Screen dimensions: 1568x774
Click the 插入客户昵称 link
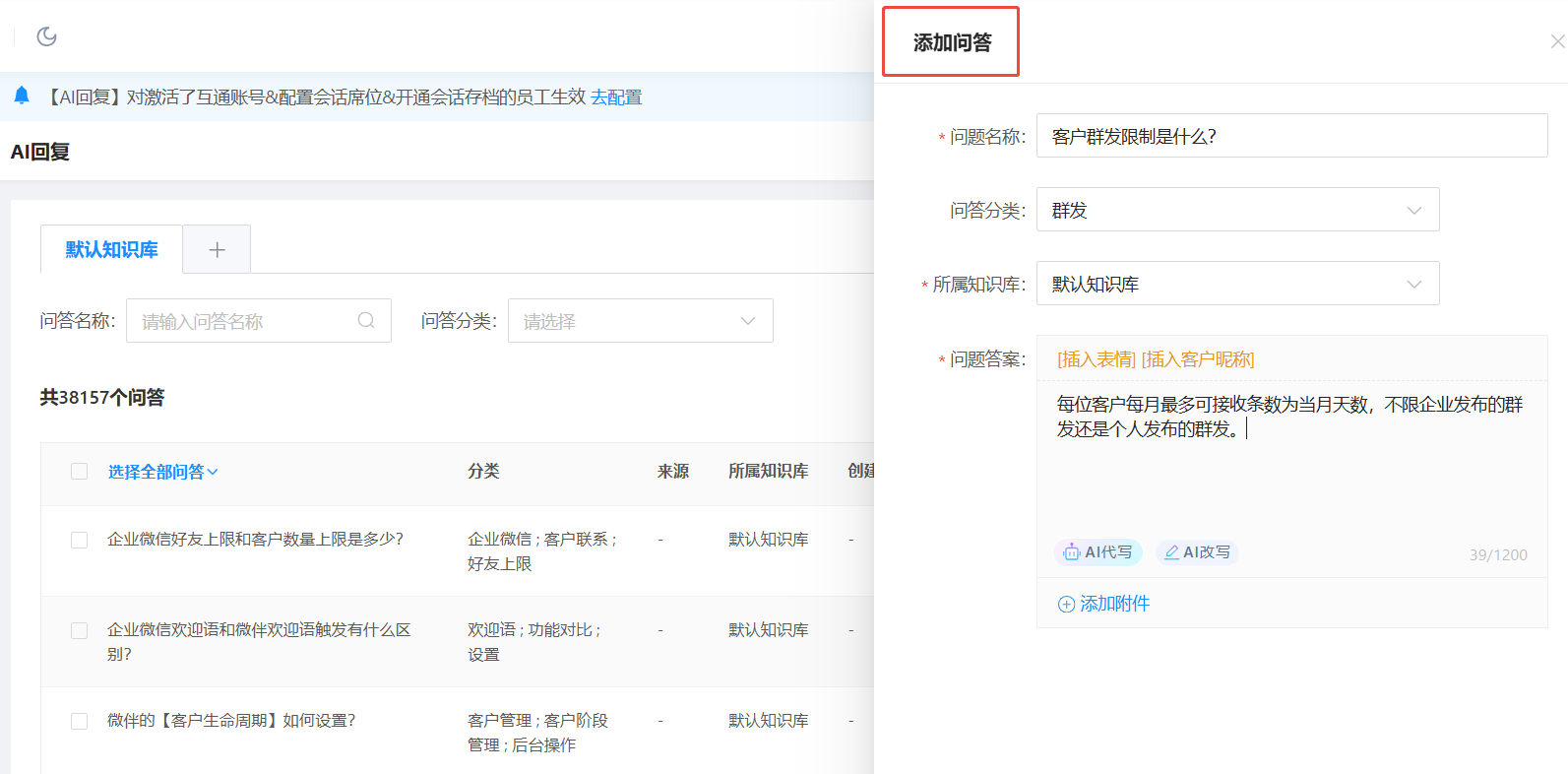coord(1198,359)
